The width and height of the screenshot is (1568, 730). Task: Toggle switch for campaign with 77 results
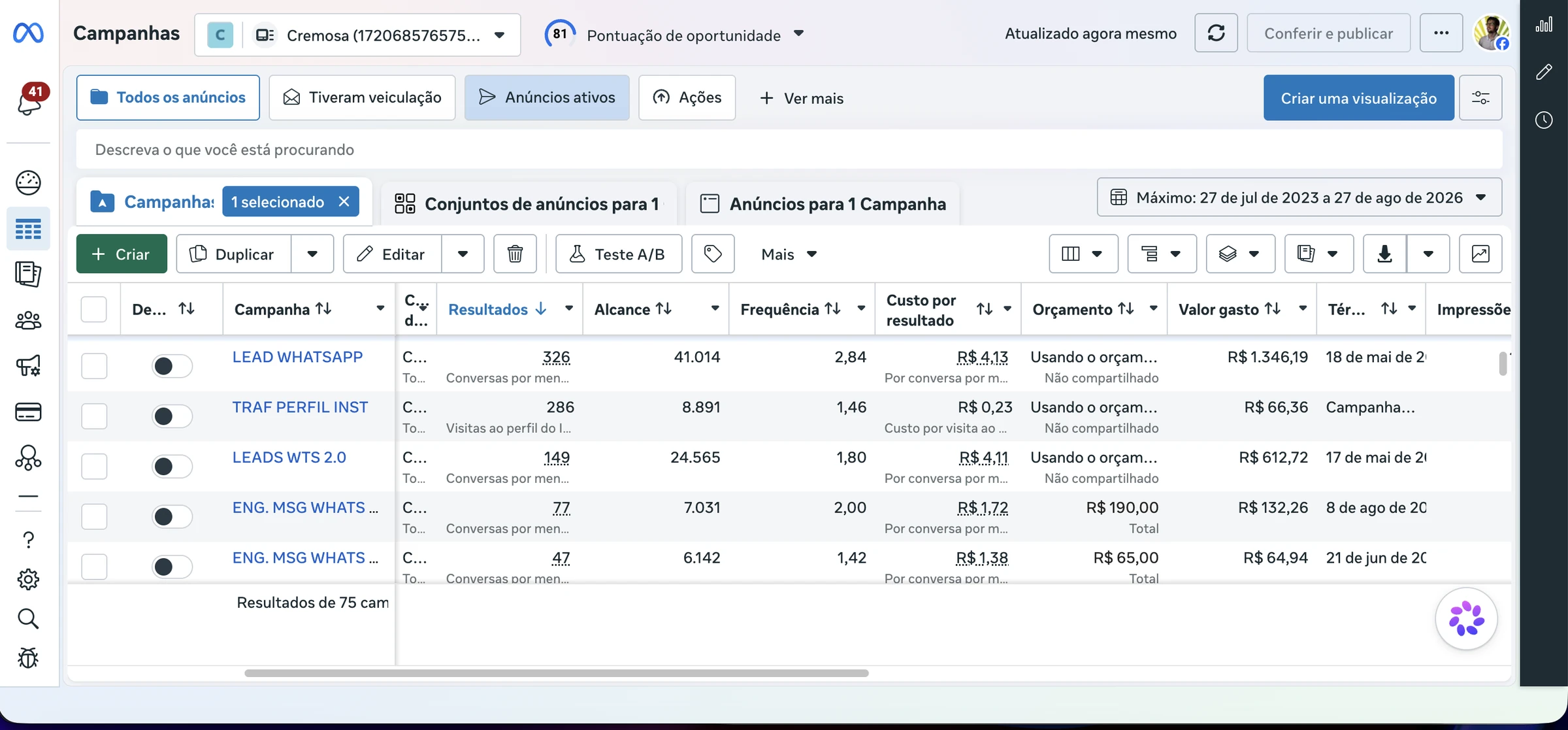[x=172, y=517]
